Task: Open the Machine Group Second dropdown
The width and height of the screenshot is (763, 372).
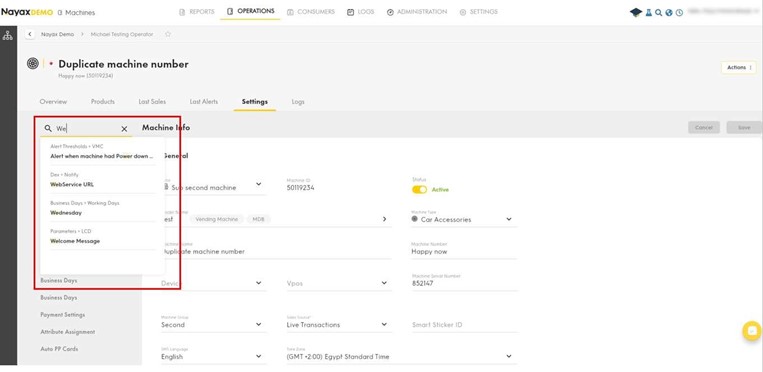Action: (x=213, y=324)
